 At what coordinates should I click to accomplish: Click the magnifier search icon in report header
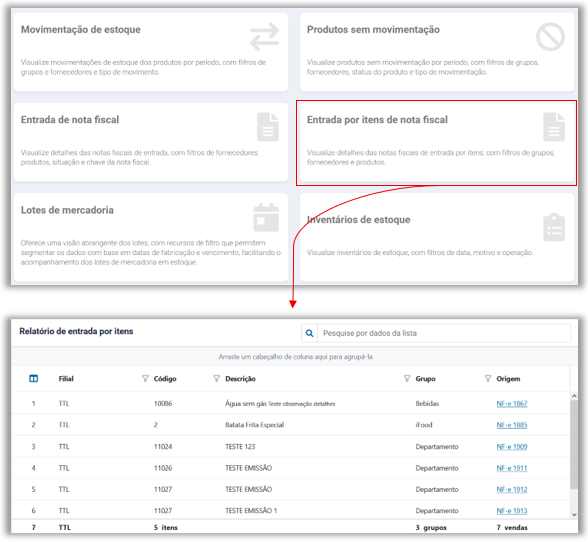309,333
